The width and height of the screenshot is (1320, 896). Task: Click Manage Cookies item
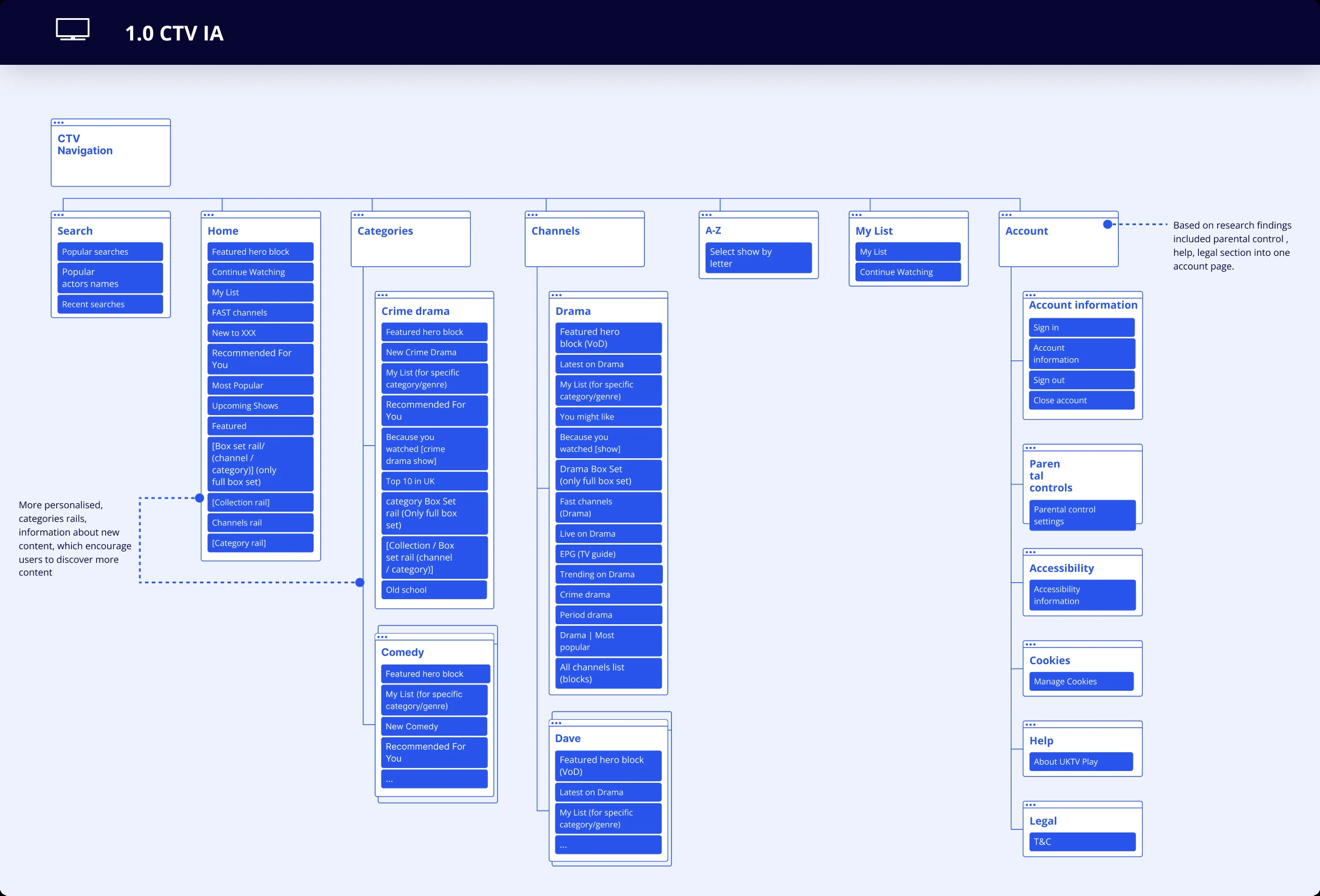click(1082, 681)
